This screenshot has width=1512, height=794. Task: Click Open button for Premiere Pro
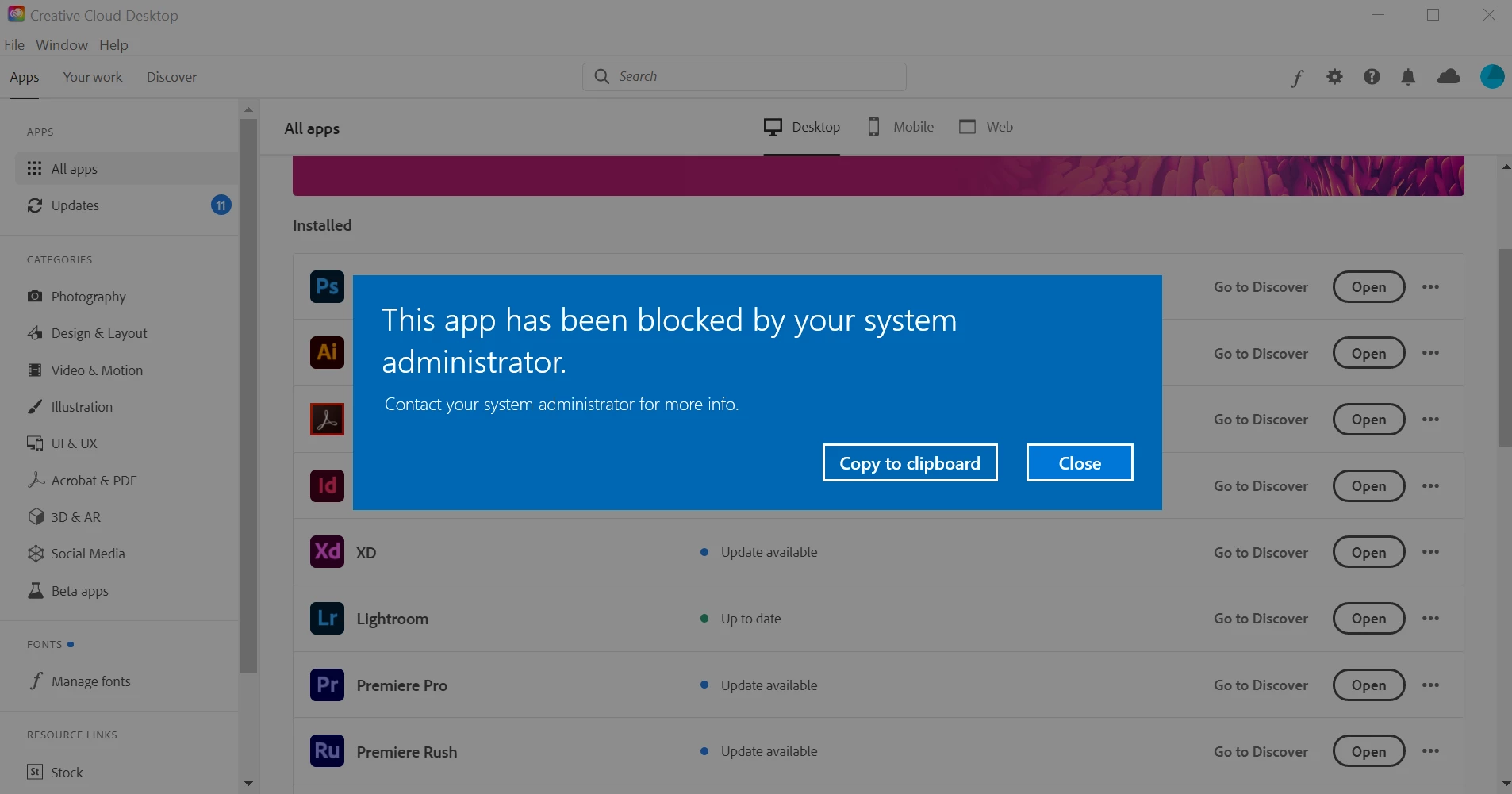(1368, 685)
